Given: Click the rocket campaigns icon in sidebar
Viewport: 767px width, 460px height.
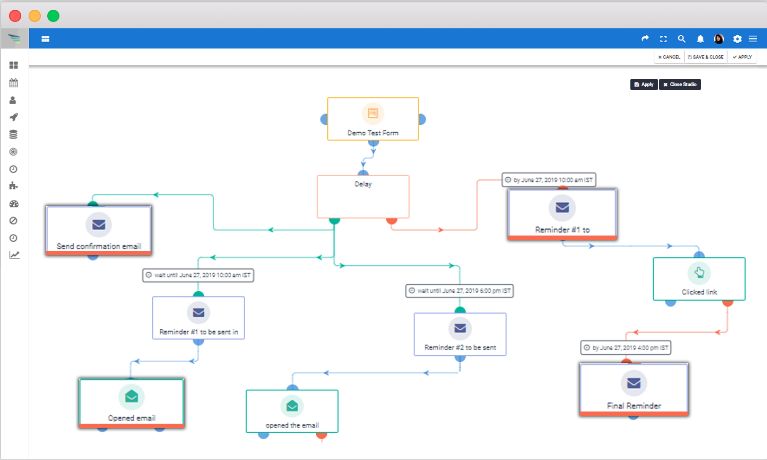Looking at the screenshot, I should coord(14,117).
